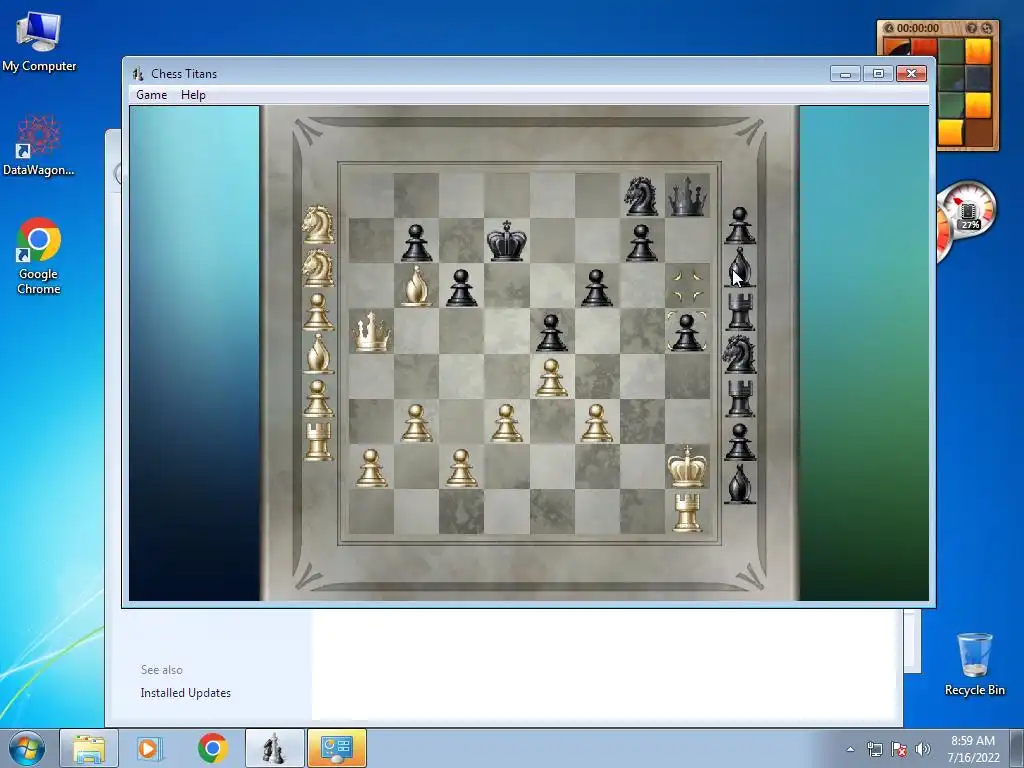Click the puzzle gadget show picture icon
Image resolution: width=1024 pixels, height=768 pixels.
[972, 28]
